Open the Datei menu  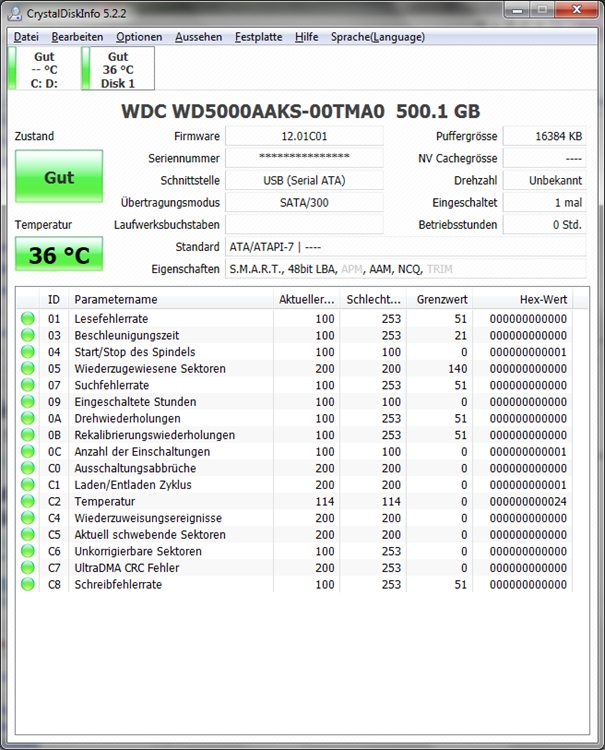point(26,37)
